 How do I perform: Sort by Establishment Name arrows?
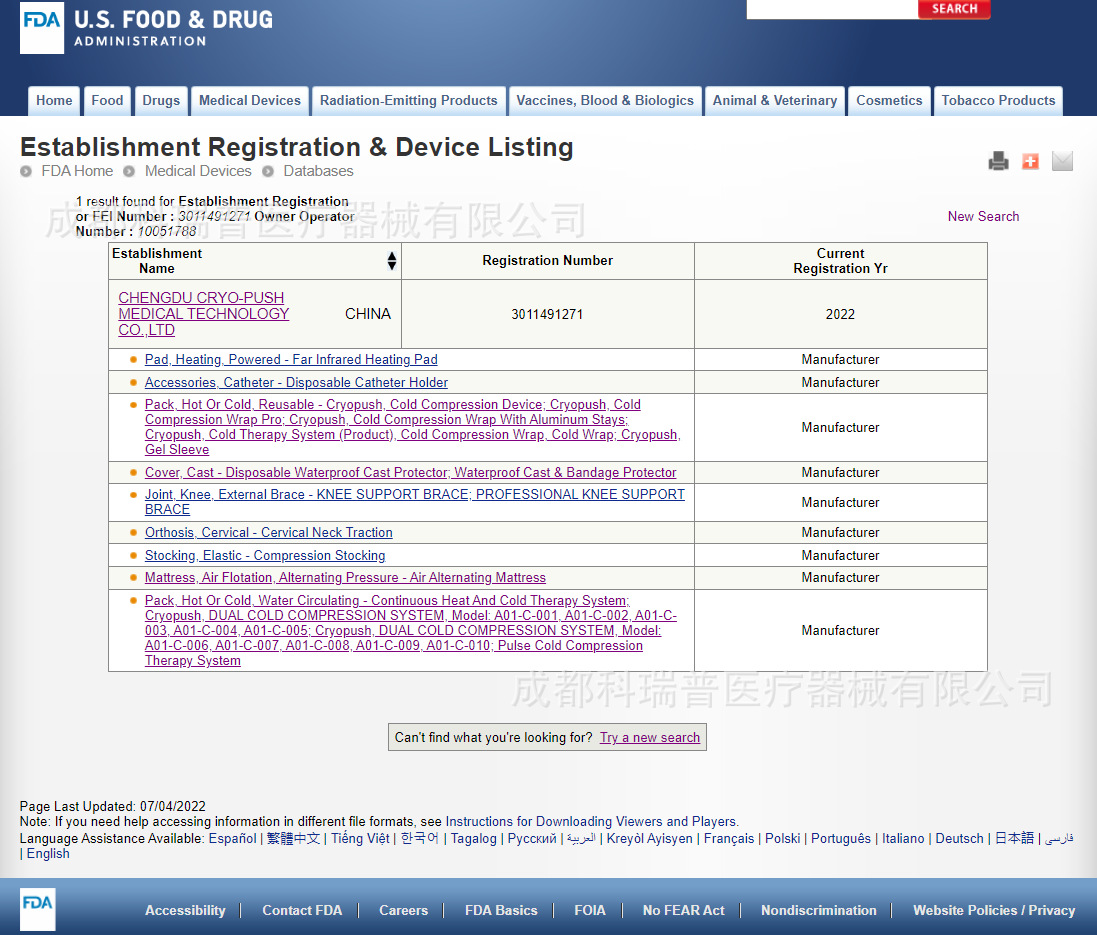[392, 261]
